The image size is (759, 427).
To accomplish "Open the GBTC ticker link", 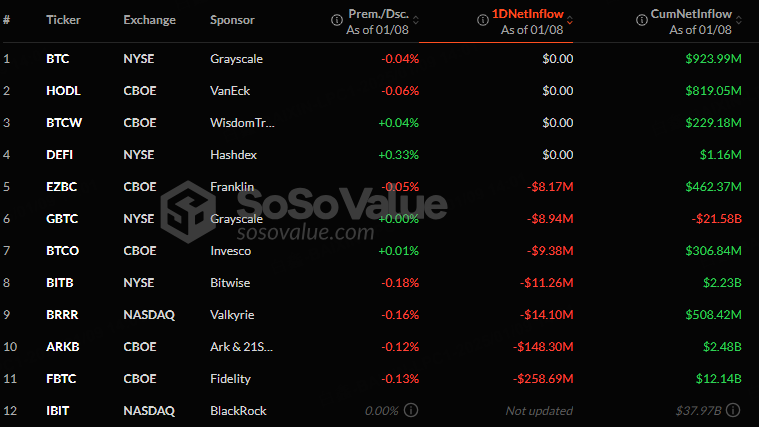I will [x=62, y=219].
